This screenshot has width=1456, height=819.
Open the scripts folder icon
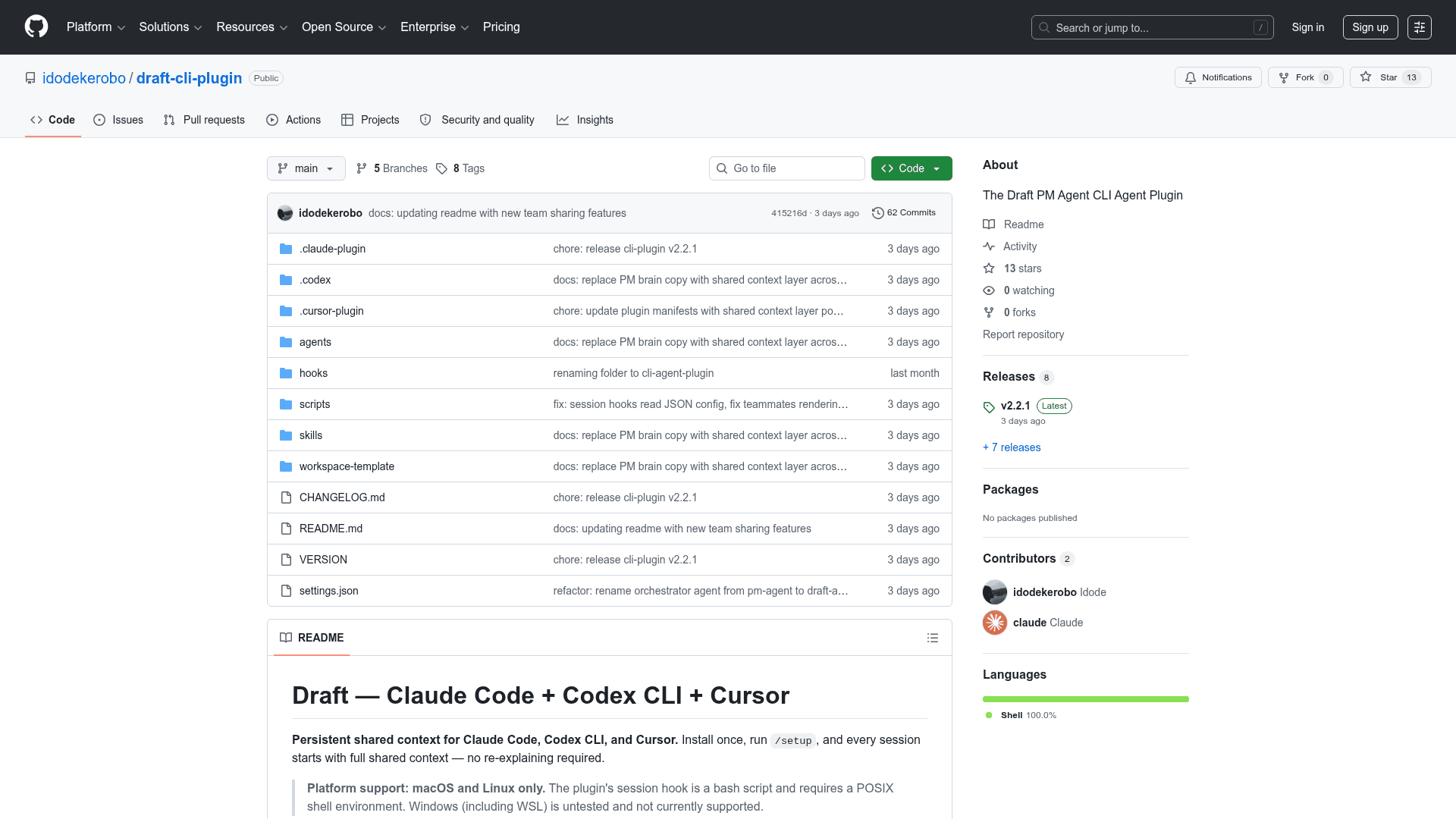point(286,404)
